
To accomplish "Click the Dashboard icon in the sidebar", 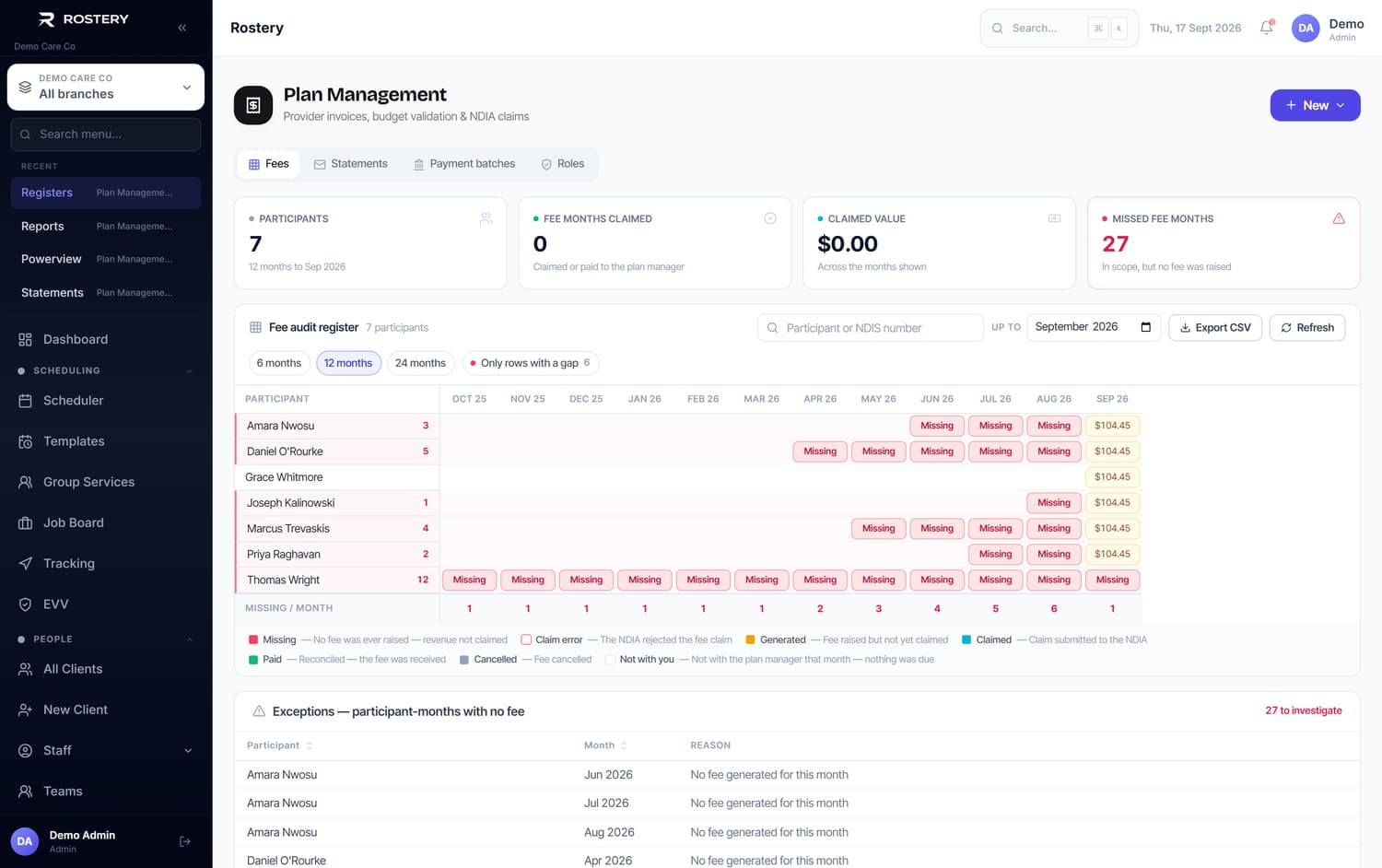I will (x=26, y=339).
